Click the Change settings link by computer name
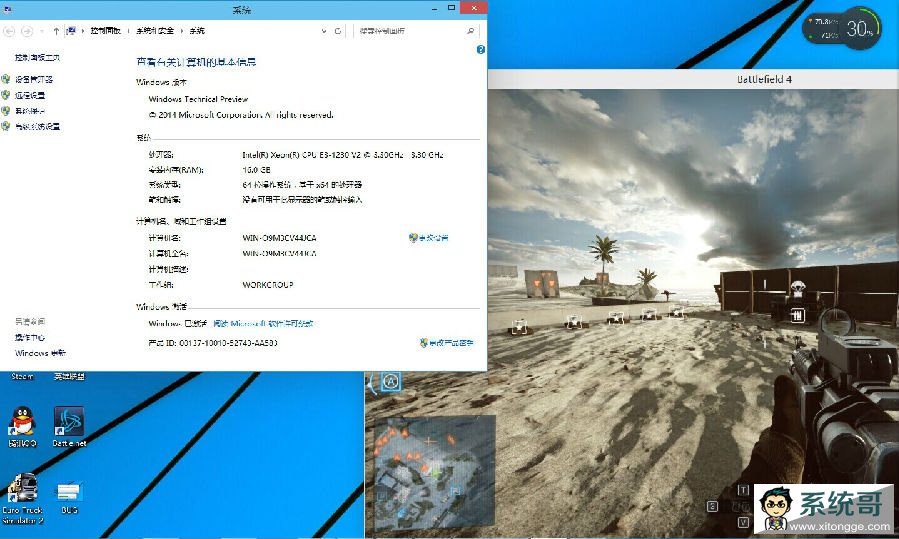The height and width of the screenshot is (539, 899). point(429,238)
